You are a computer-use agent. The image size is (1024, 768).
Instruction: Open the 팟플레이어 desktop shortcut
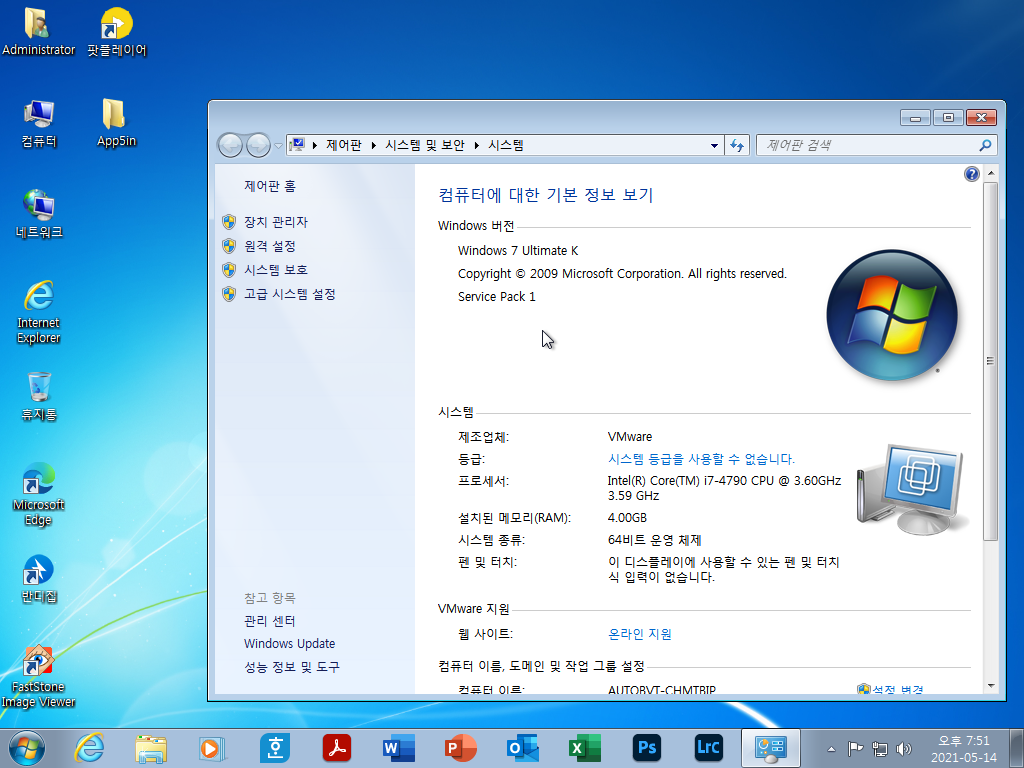point(116,31)
